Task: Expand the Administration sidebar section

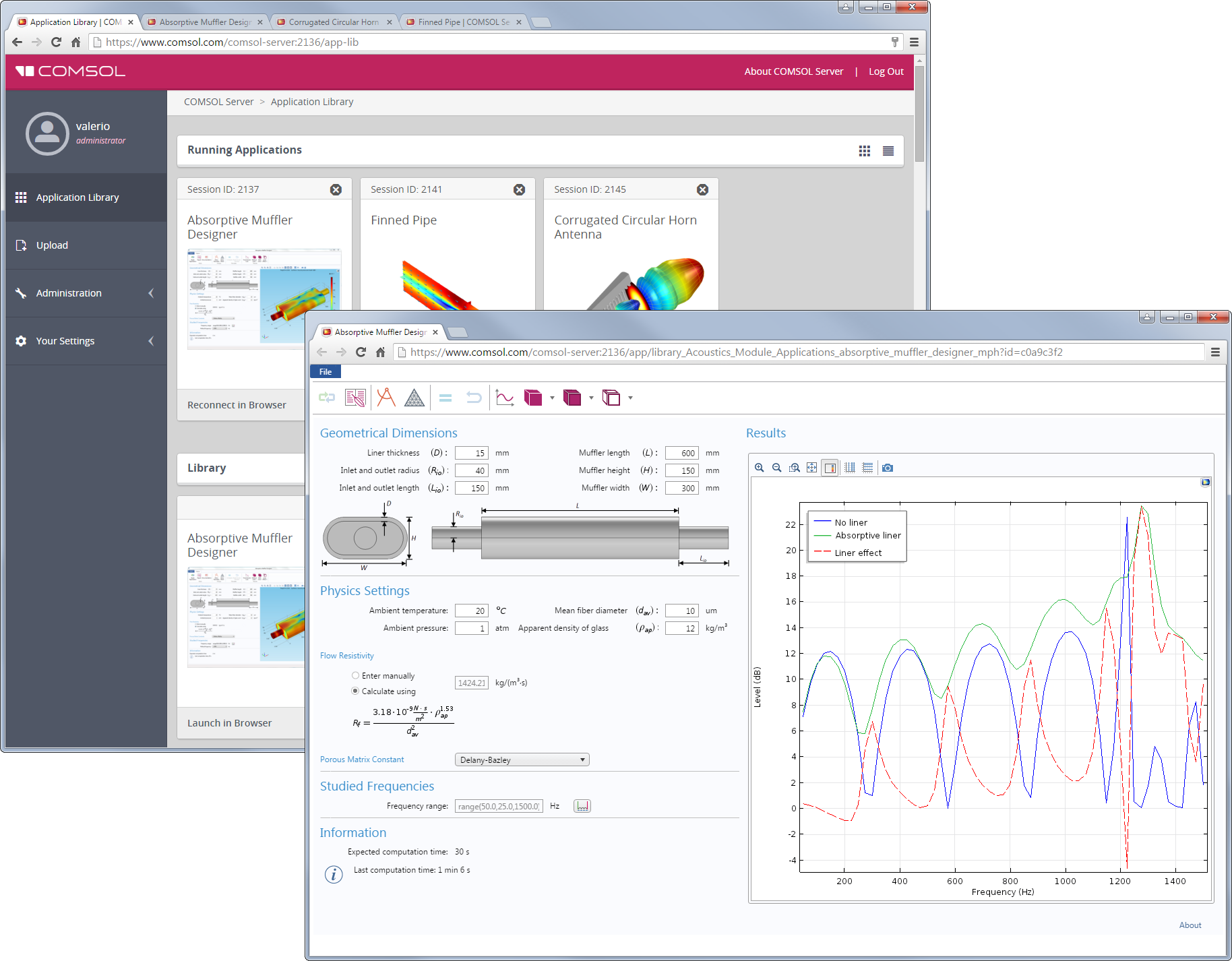Action: point(86,293)
